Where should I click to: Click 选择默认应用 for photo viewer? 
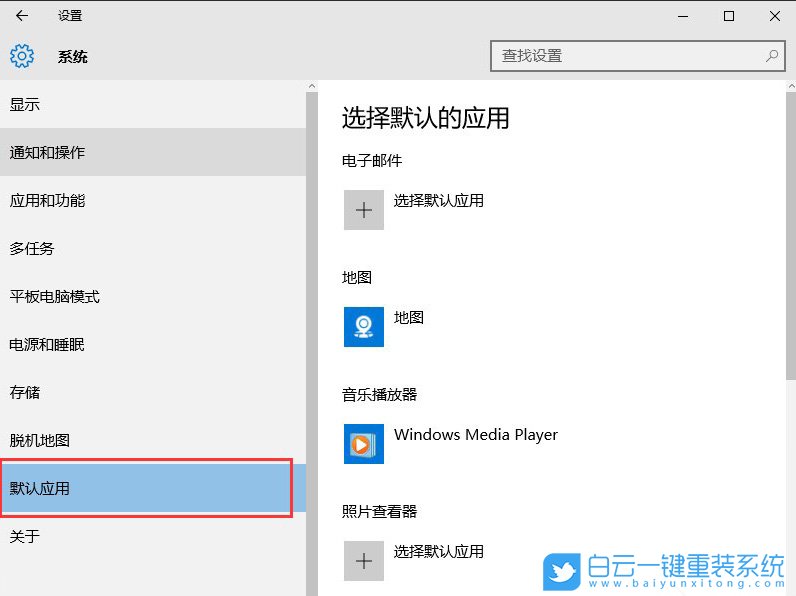tap(439, 551)
